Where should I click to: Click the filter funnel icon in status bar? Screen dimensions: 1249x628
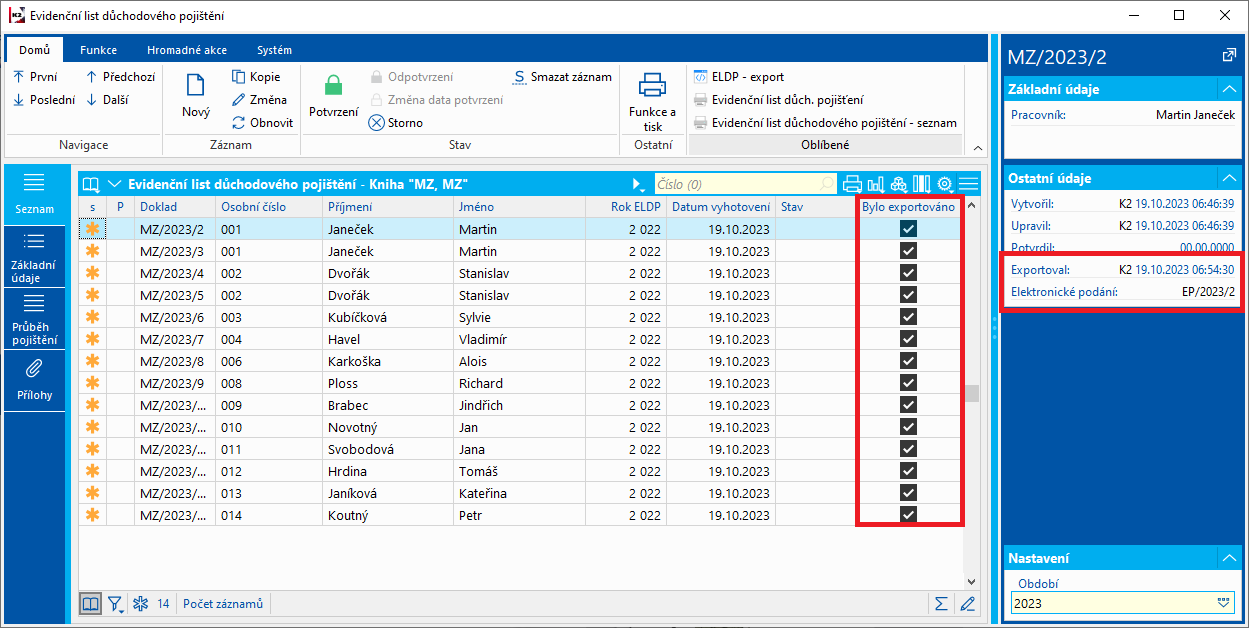[x=116, y=603]
